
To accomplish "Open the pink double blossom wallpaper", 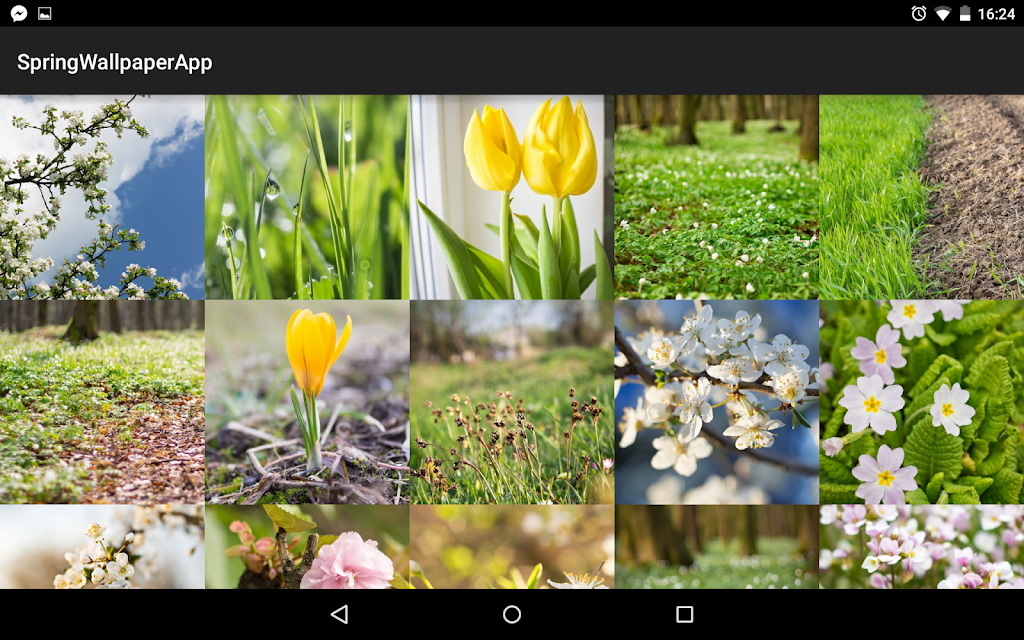I will (307, 547).
